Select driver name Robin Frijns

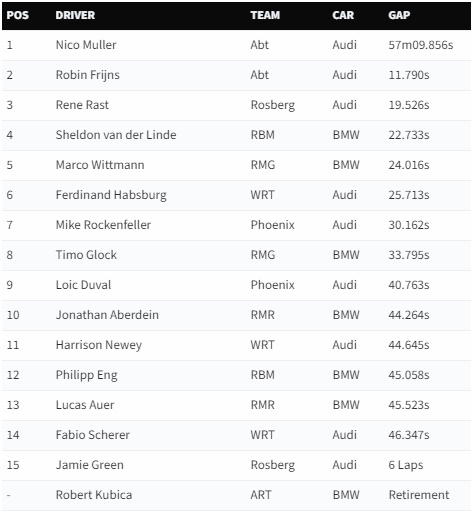[88, 75]
